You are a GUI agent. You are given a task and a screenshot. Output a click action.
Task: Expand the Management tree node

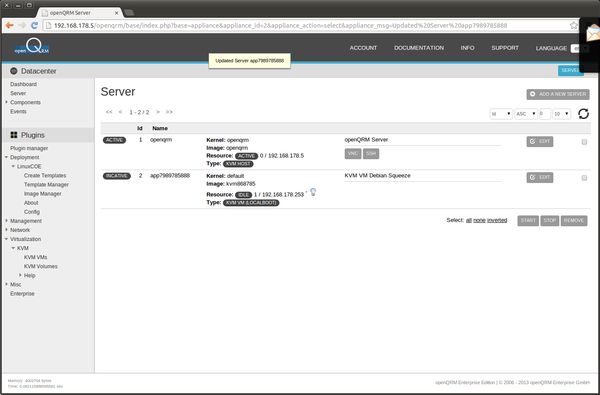pyautogui.click(x=7, y=221)
